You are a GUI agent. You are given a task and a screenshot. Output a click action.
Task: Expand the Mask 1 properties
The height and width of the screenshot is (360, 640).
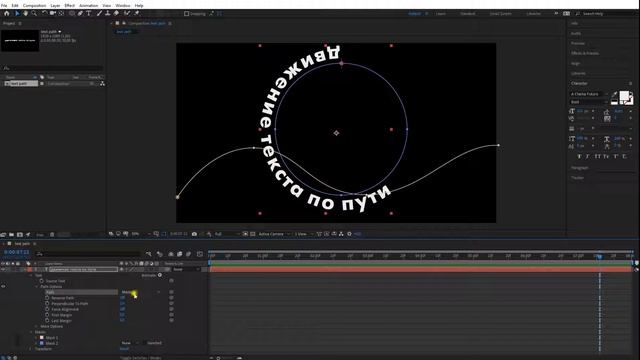click(x=37, y=338)
